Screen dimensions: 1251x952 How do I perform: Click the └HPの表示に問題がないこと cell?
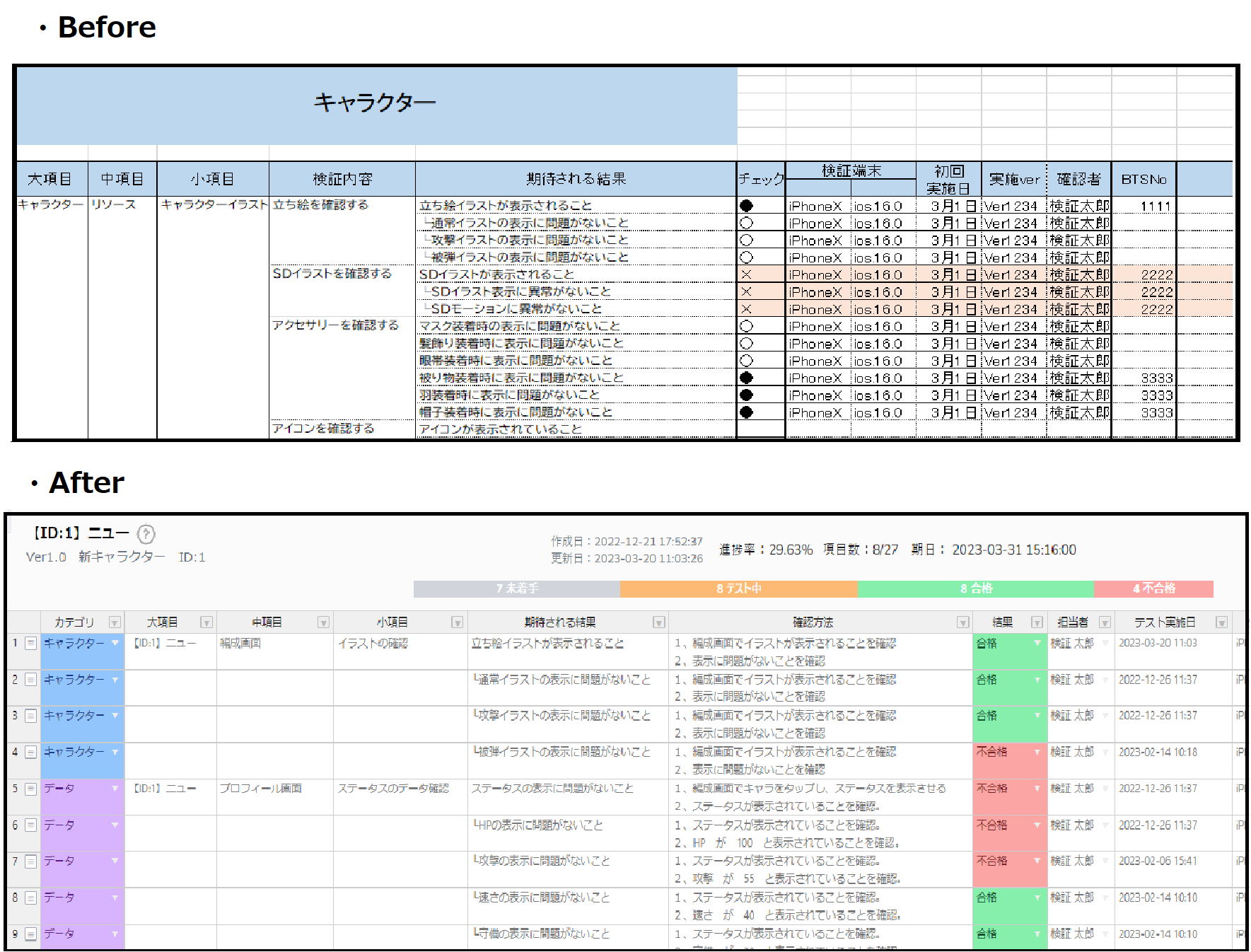click(568, 833)
